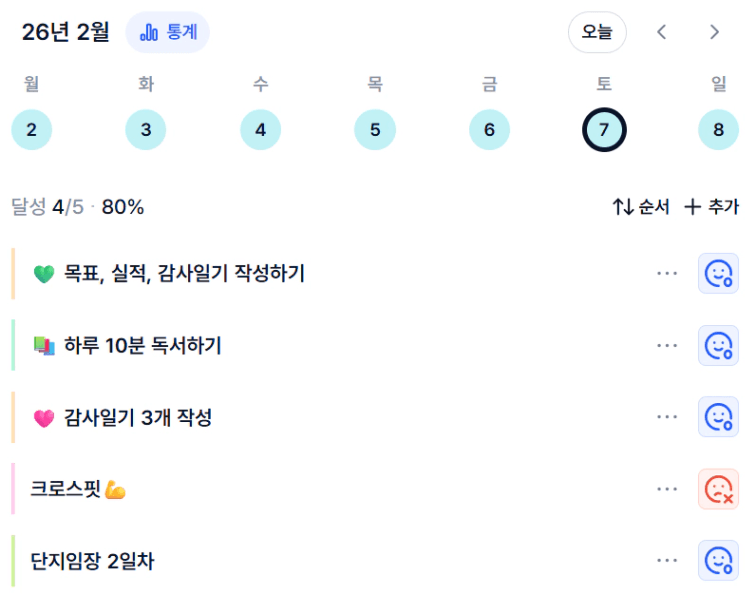Open the 통계 statistics view

click(x=167, y=32)
